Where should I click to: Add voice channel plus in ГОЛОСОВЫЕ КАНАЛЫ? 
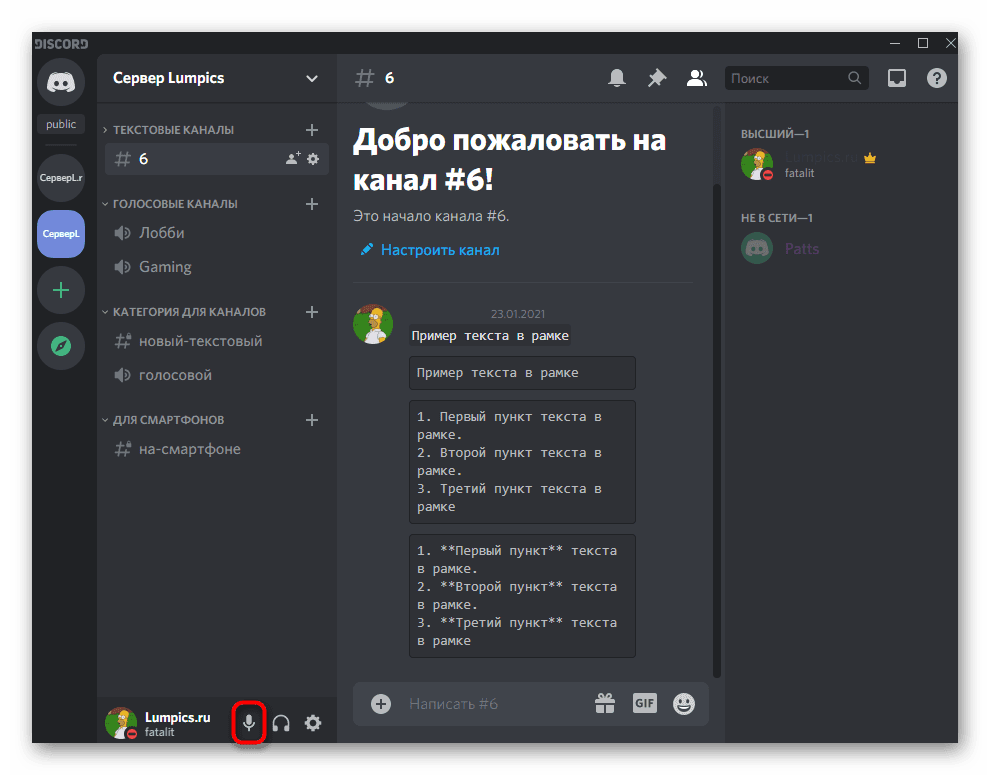(312, 204)
